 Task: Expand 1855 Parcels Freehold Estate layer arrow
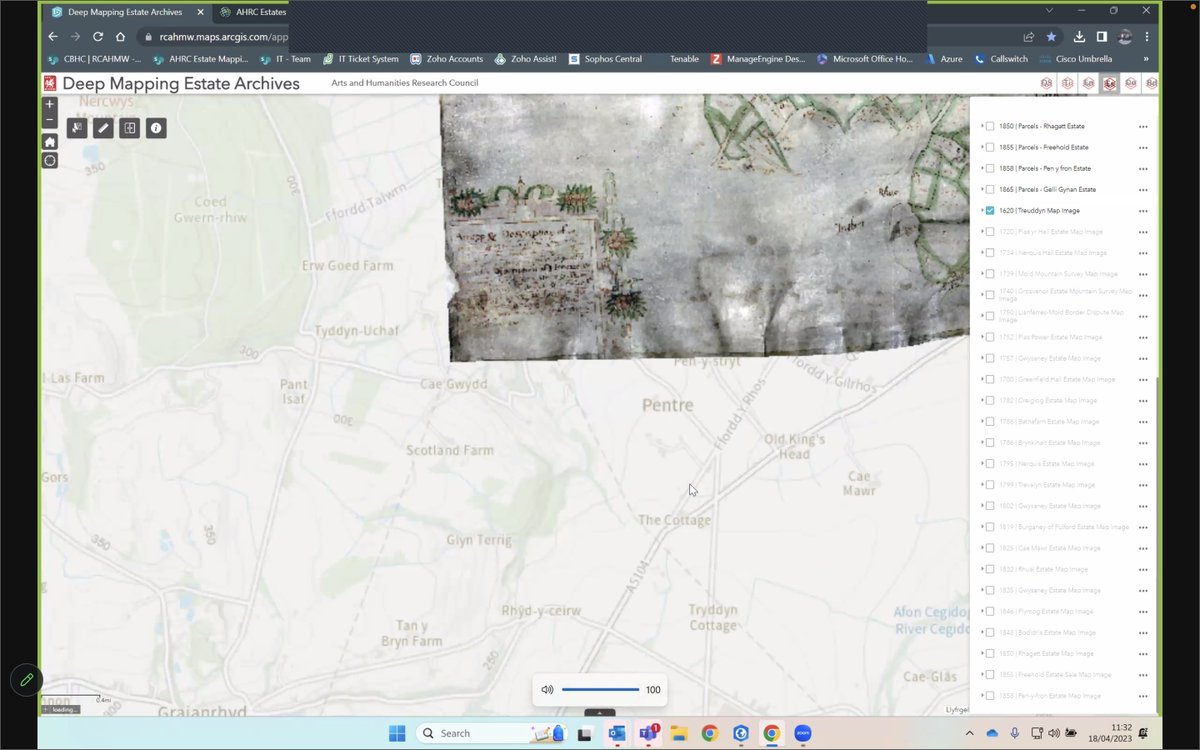click(x=982, y=148)
